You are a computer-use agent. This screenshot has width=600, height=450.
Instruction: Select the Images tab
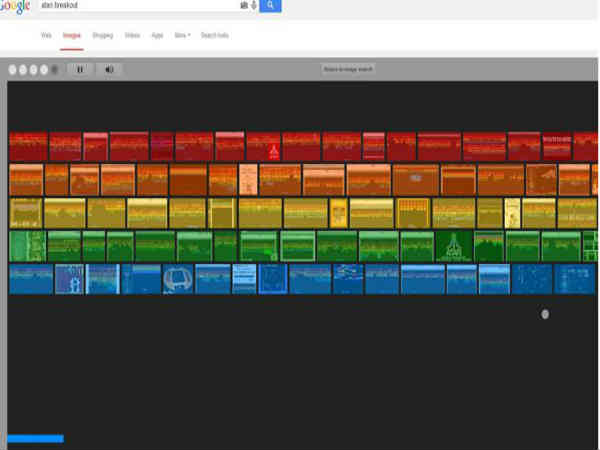(72, 35)
